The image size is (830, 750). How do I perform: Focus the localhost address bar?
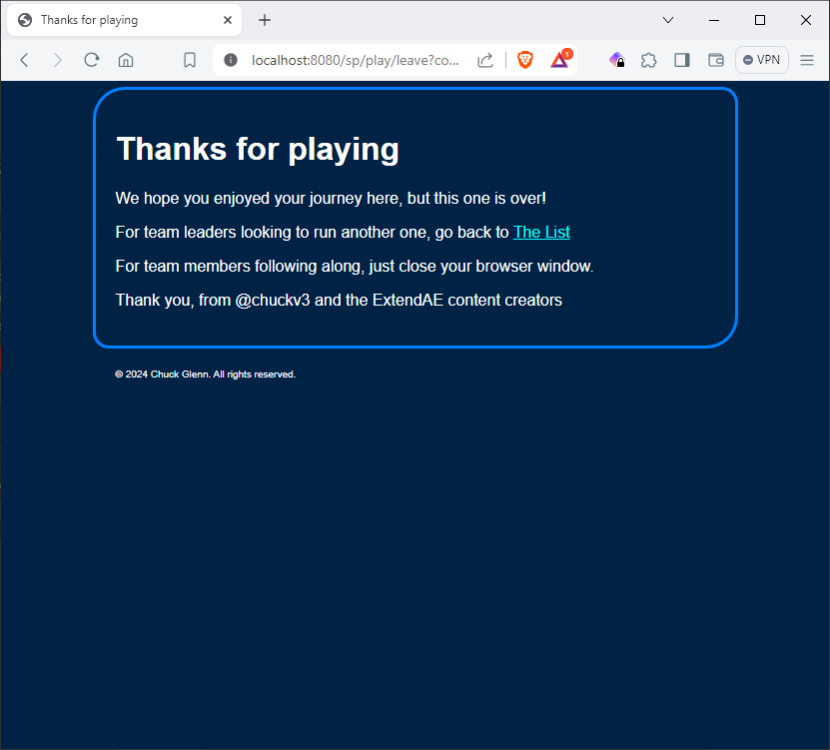tap(355, 60)
